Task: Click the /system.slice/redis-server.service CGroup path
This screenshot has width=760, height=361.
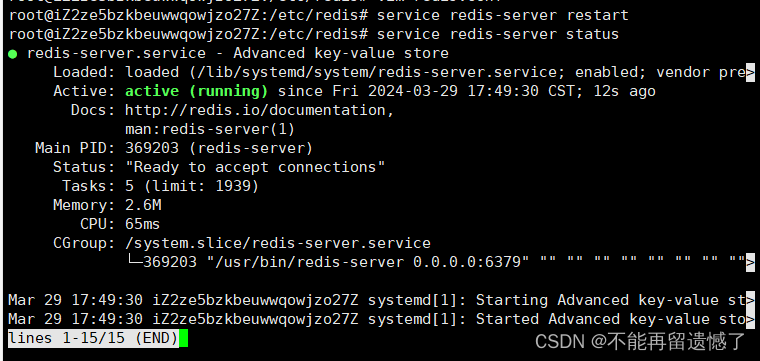Action: pos(278,243)
